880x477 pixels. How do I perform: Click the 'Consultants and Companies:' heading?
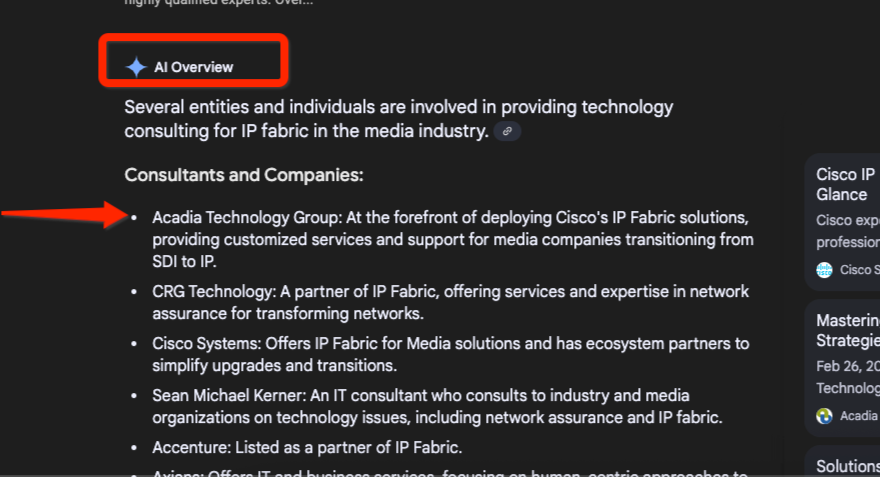pyautogui.click(x=243, y=175)
